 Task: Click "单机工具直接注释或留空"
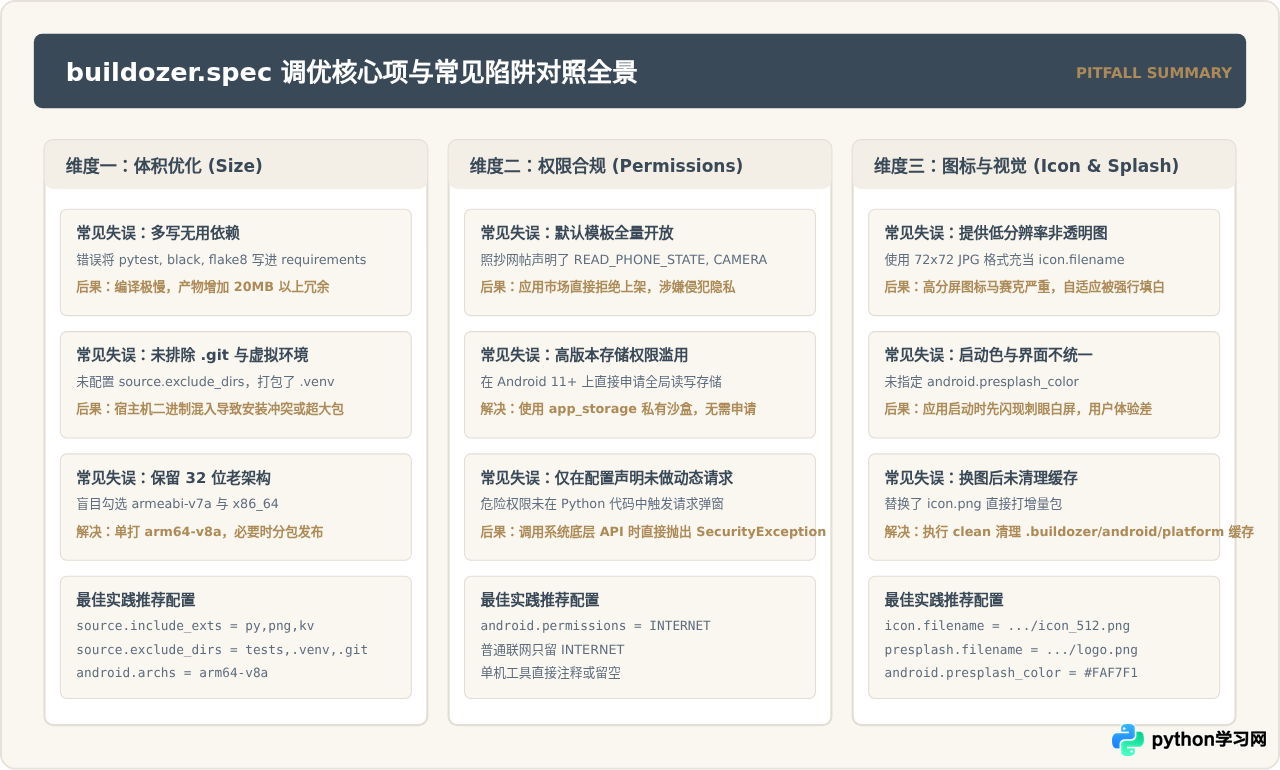(550, 673)
